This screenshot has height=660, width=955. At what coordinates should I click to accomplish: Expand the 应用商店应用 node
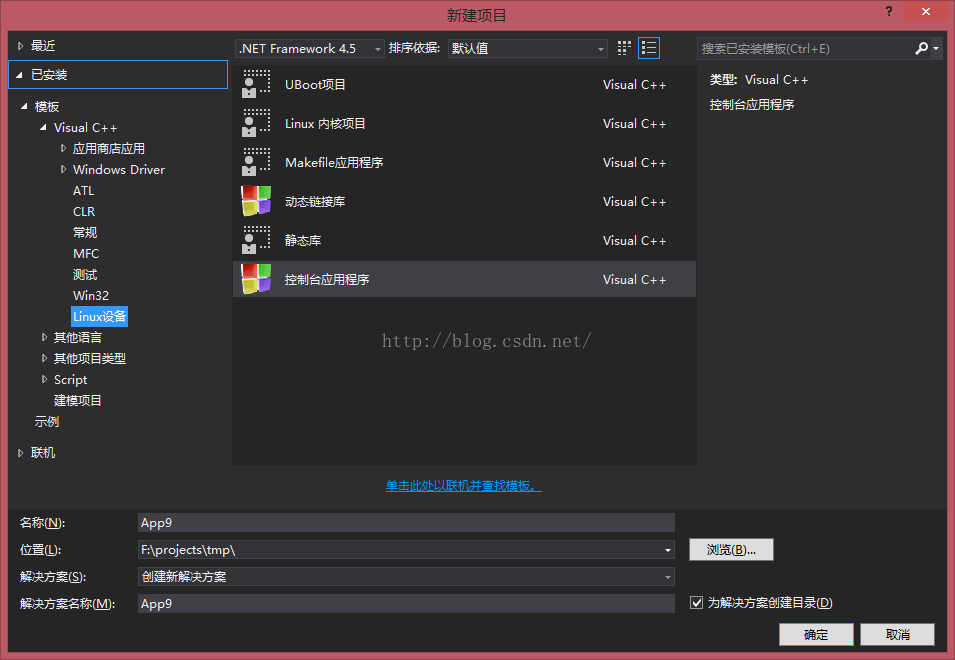(x=63, y=148)
